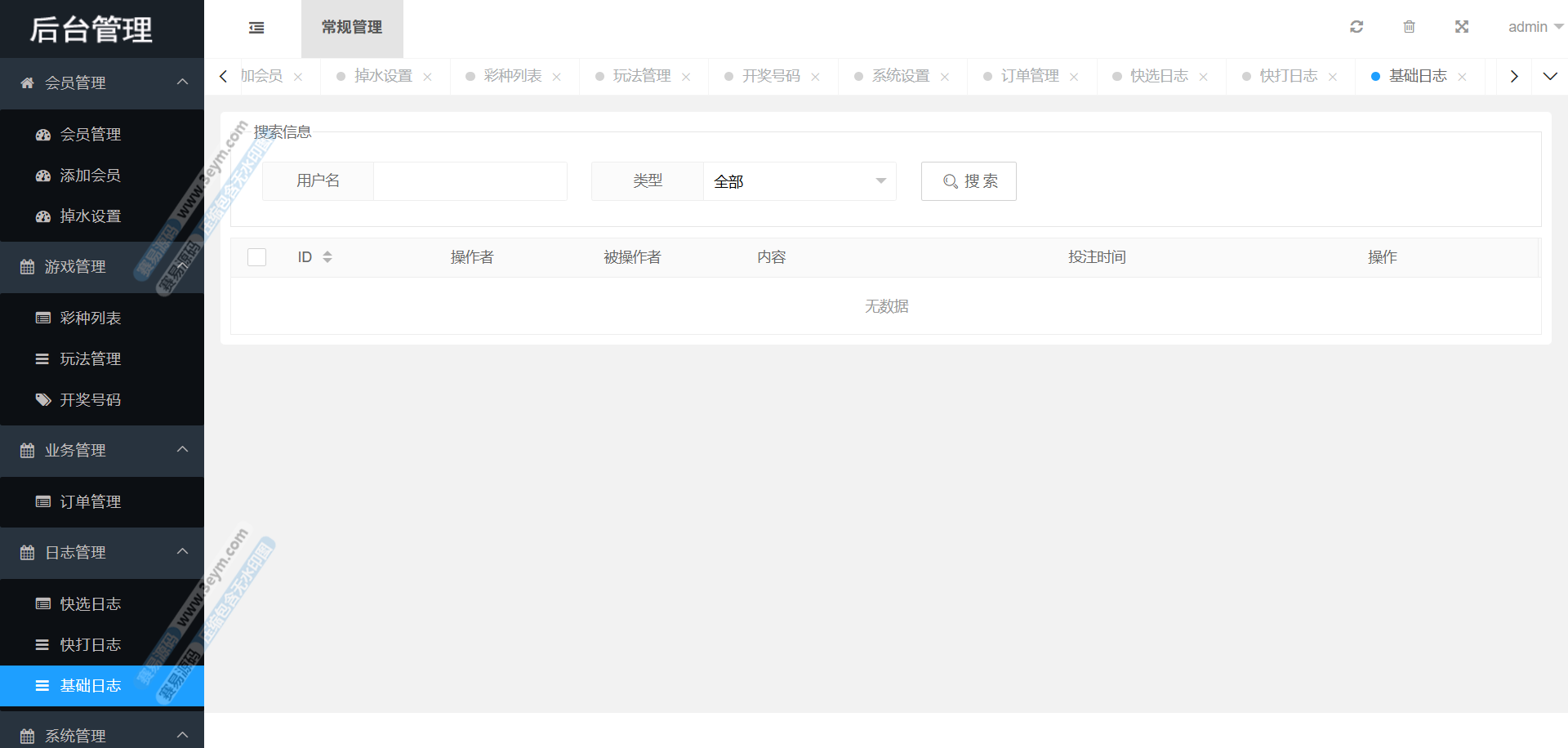This screenshot has height=748, width=1568.
Task: Open the tab options down-chevron menu
Action: click(x=1549, y=76)
